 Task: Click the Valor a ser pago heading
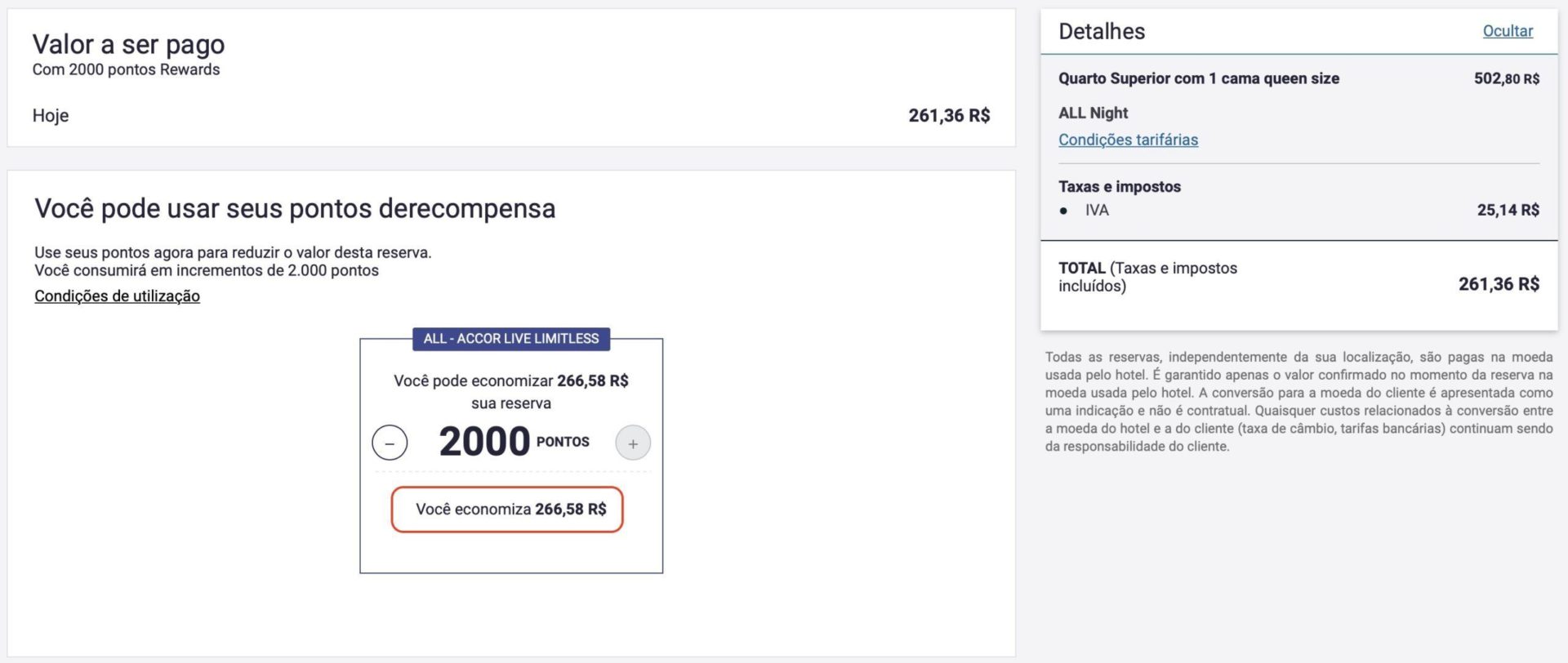coord(128,44)
